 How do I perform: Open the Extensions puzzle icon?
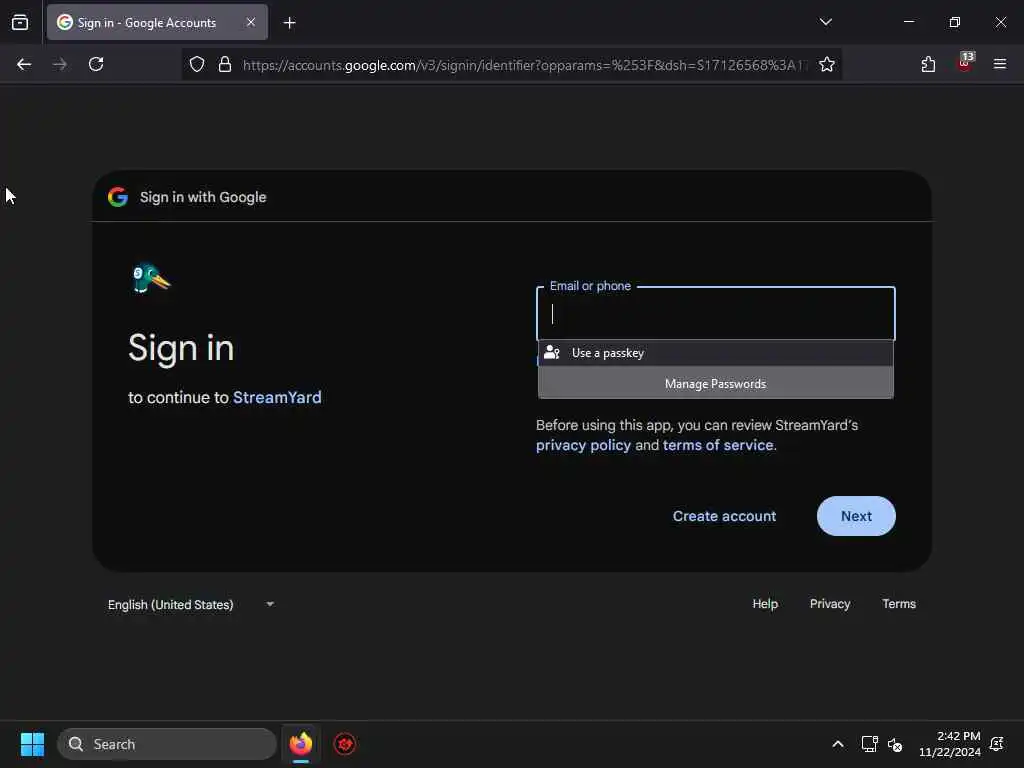[x=928, y=64]
